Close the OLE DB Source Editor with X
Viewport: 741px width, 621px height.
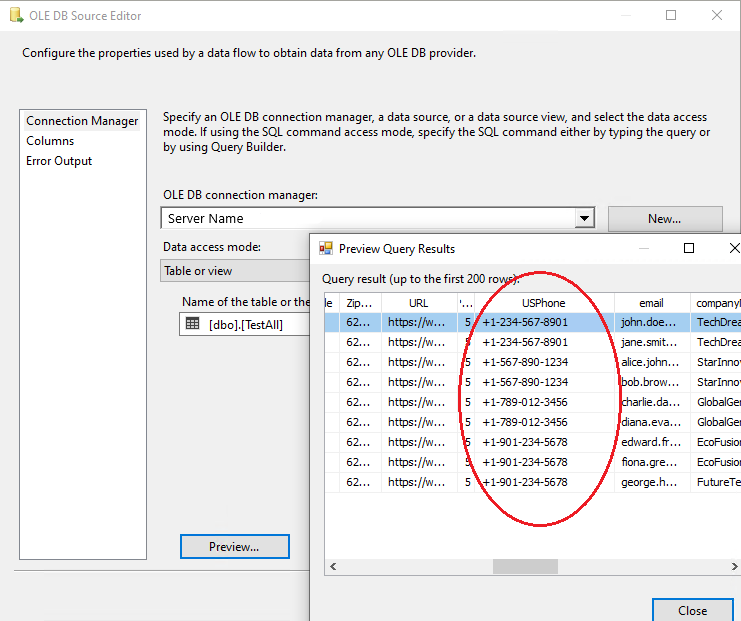(x=717, y=15)
